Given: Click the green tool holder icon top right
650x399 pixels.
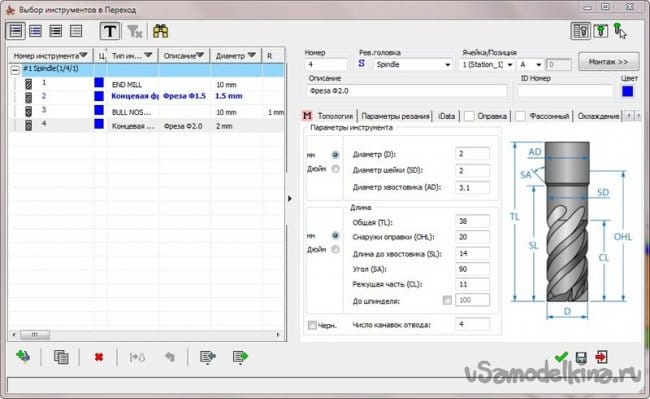Looking at the screenshot, I should [x=601, y=31].
